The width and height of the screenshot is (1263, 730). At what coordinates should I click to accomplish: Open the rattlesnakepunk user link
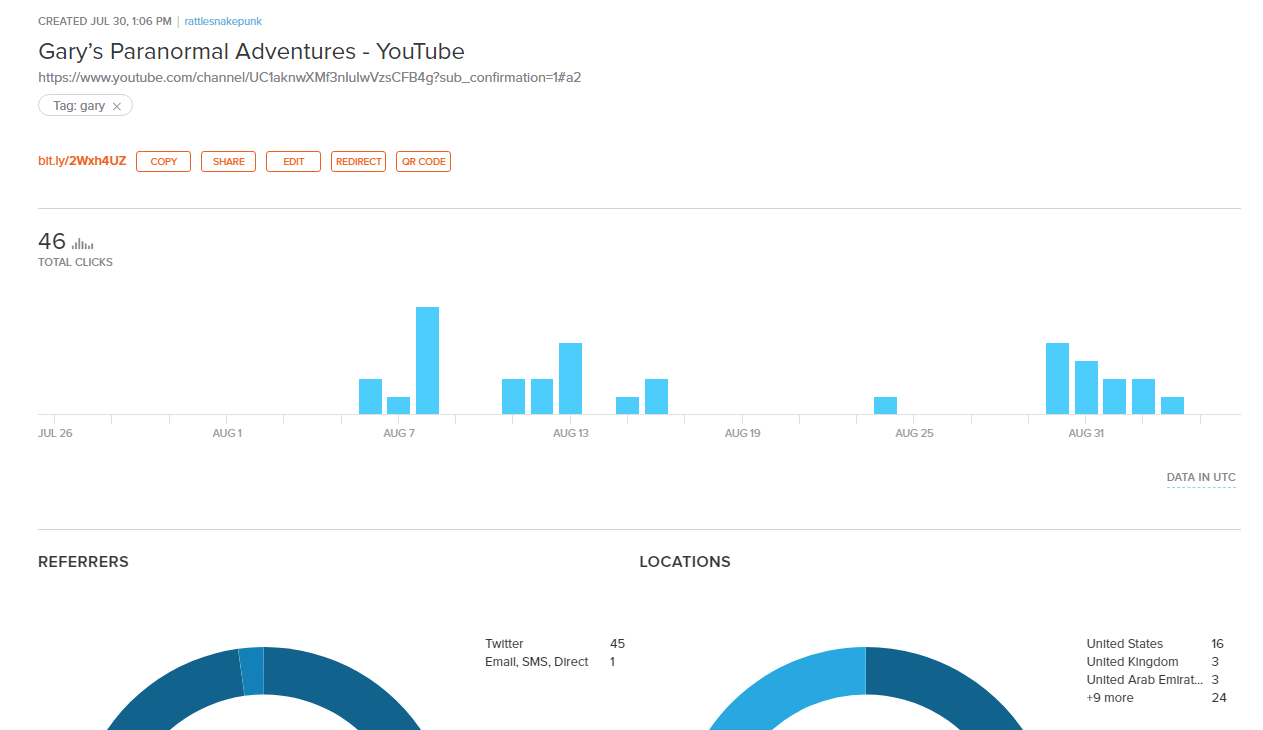click(223, 21)
